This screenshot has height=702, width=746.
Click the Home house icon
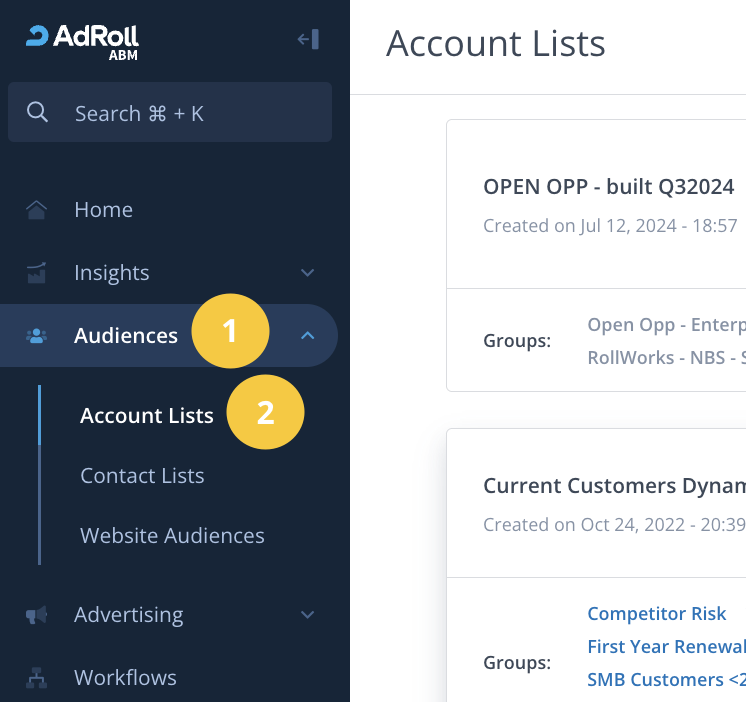tap(37, 210)
